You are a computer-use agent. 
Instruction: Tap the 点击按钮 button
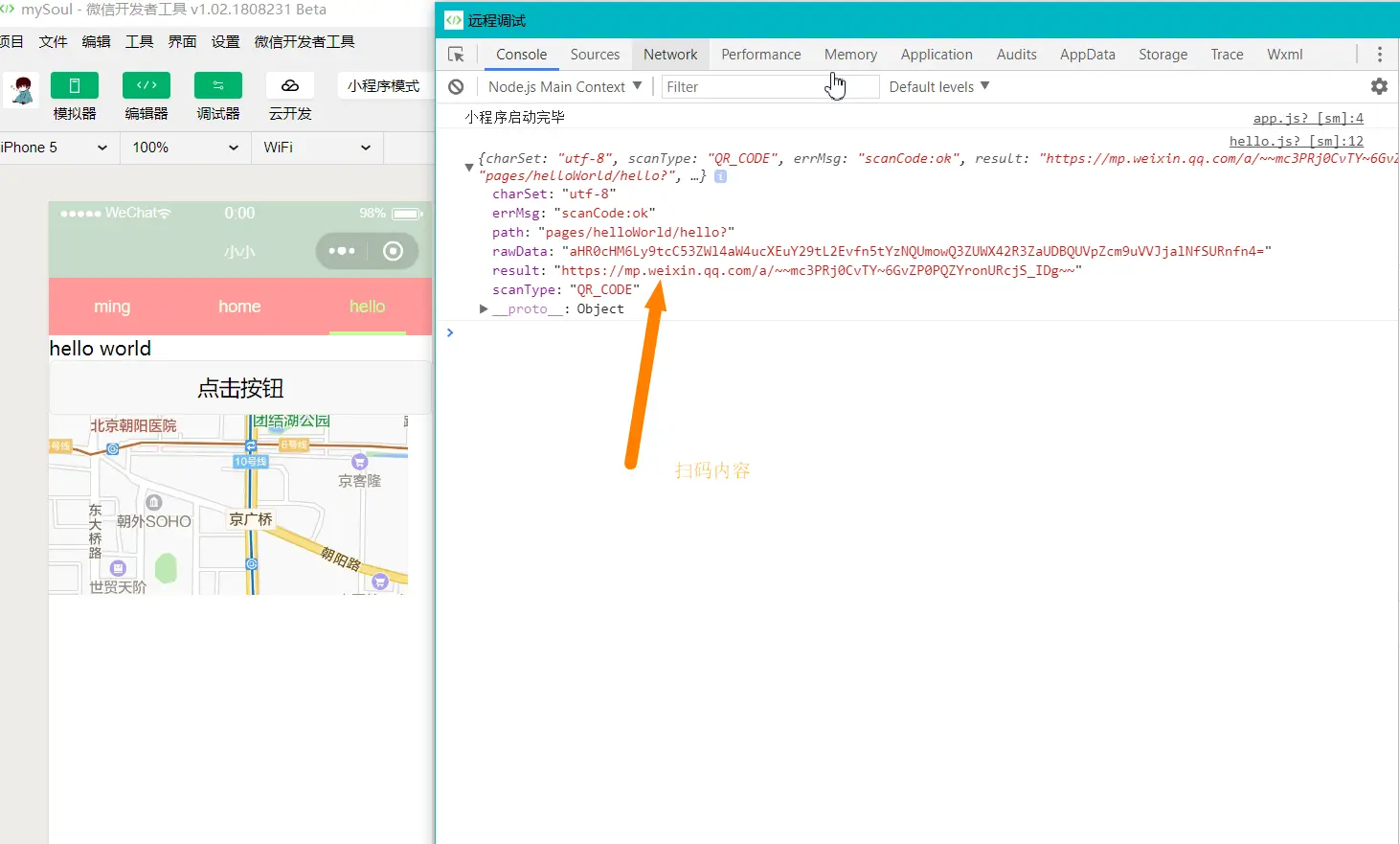240,388
